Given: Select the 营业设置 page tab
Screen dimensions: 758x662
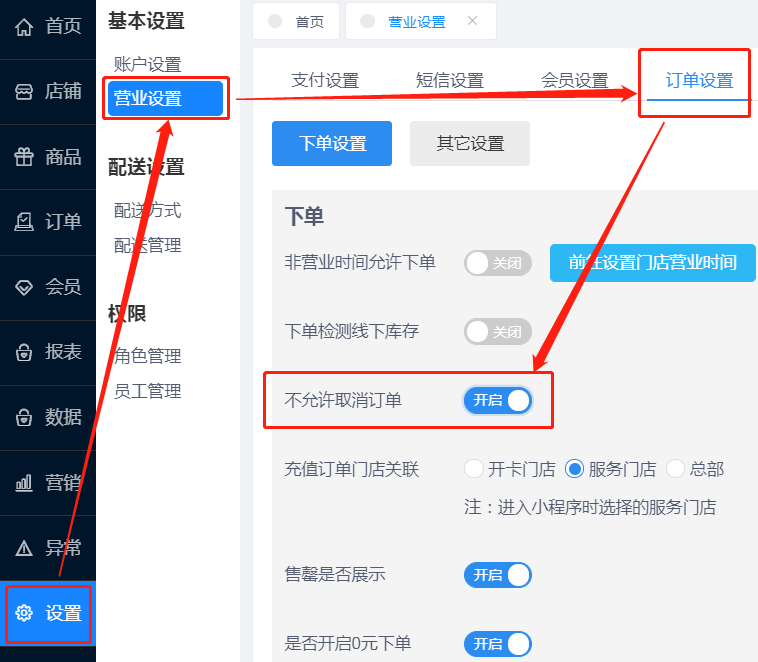Looking at the screenshot, I should click(x=421, y=21).
